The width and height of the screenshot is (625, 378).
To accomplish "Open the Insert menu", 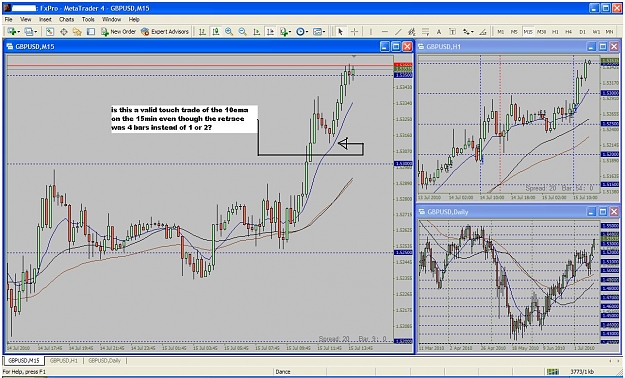I will click(45, 19).
